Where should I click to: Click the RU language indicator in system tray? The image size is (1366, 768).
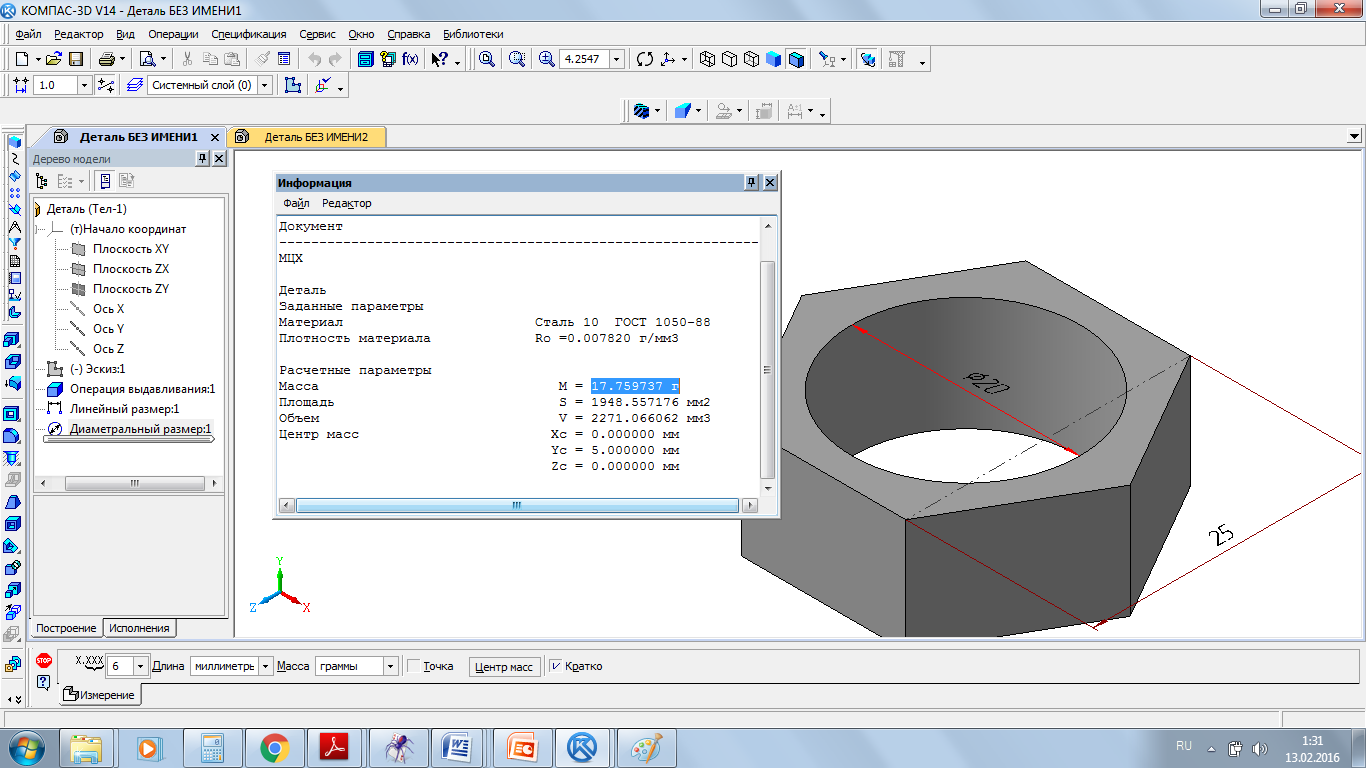[1184, 746]
